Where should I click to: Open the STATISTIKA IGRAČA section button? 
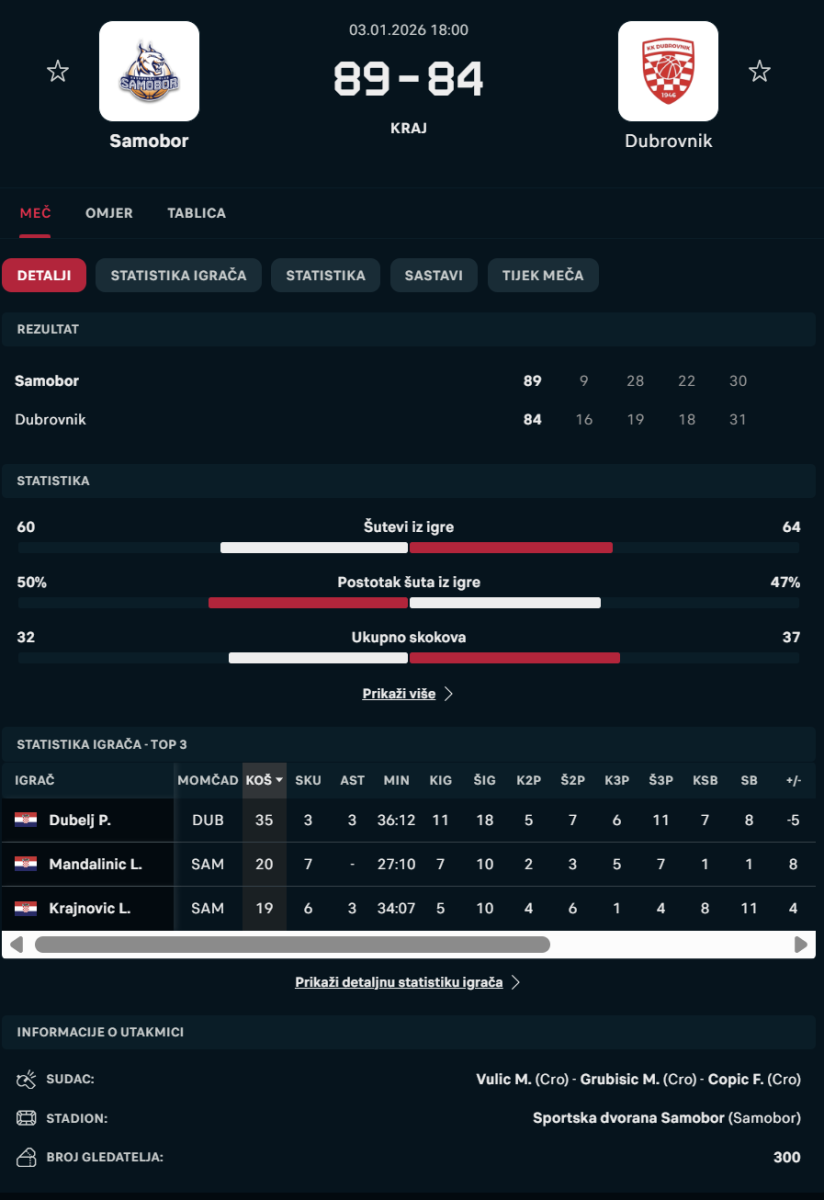178,275
